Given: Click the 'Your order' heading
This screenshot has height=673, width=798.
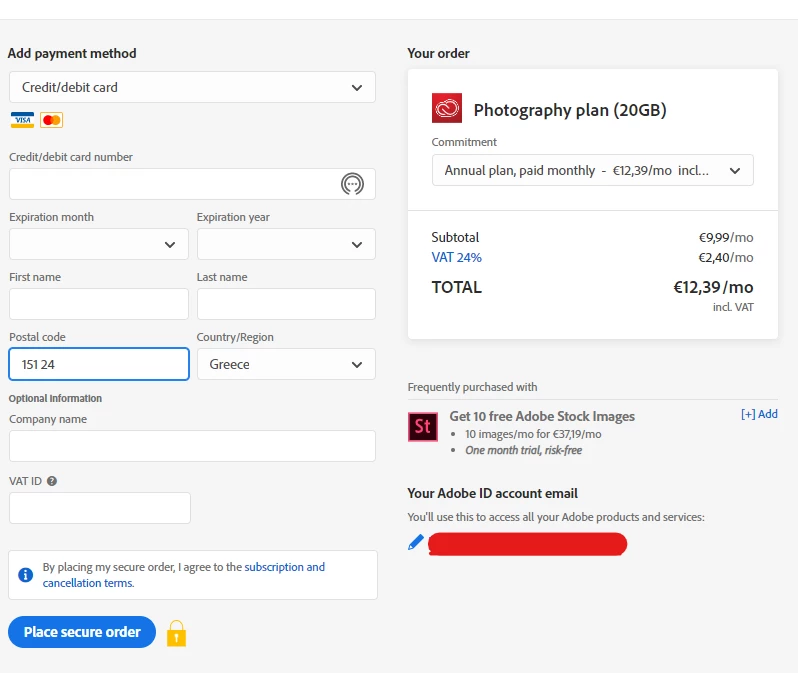Looking at the screenshot, I should point(438,53).
